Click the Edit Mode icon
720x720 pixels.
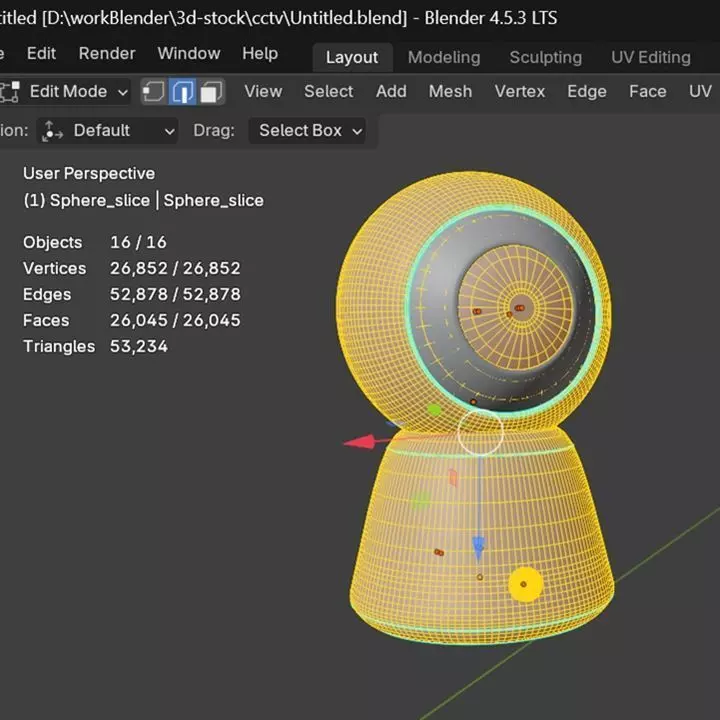coord(10,92)
